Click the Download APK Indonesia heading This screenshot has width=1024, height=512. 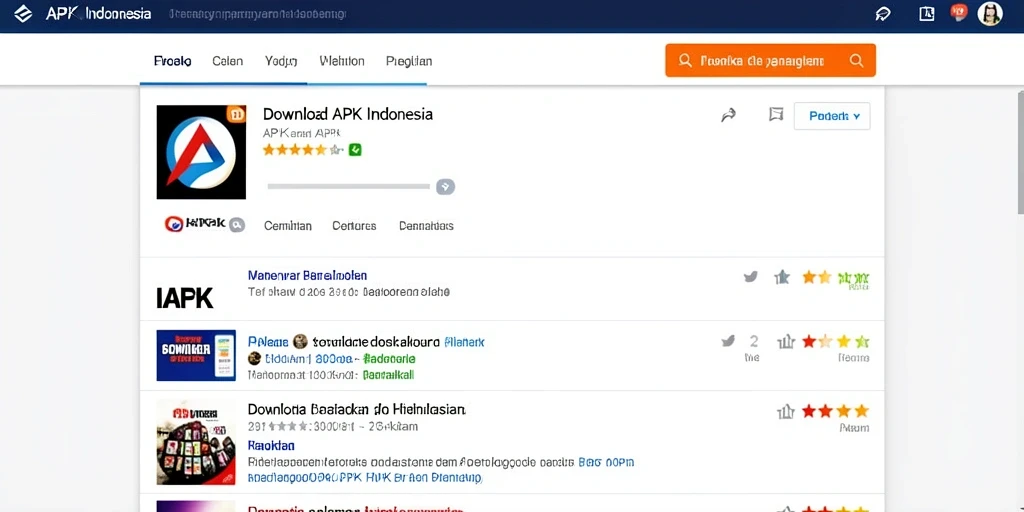point(347,114)
